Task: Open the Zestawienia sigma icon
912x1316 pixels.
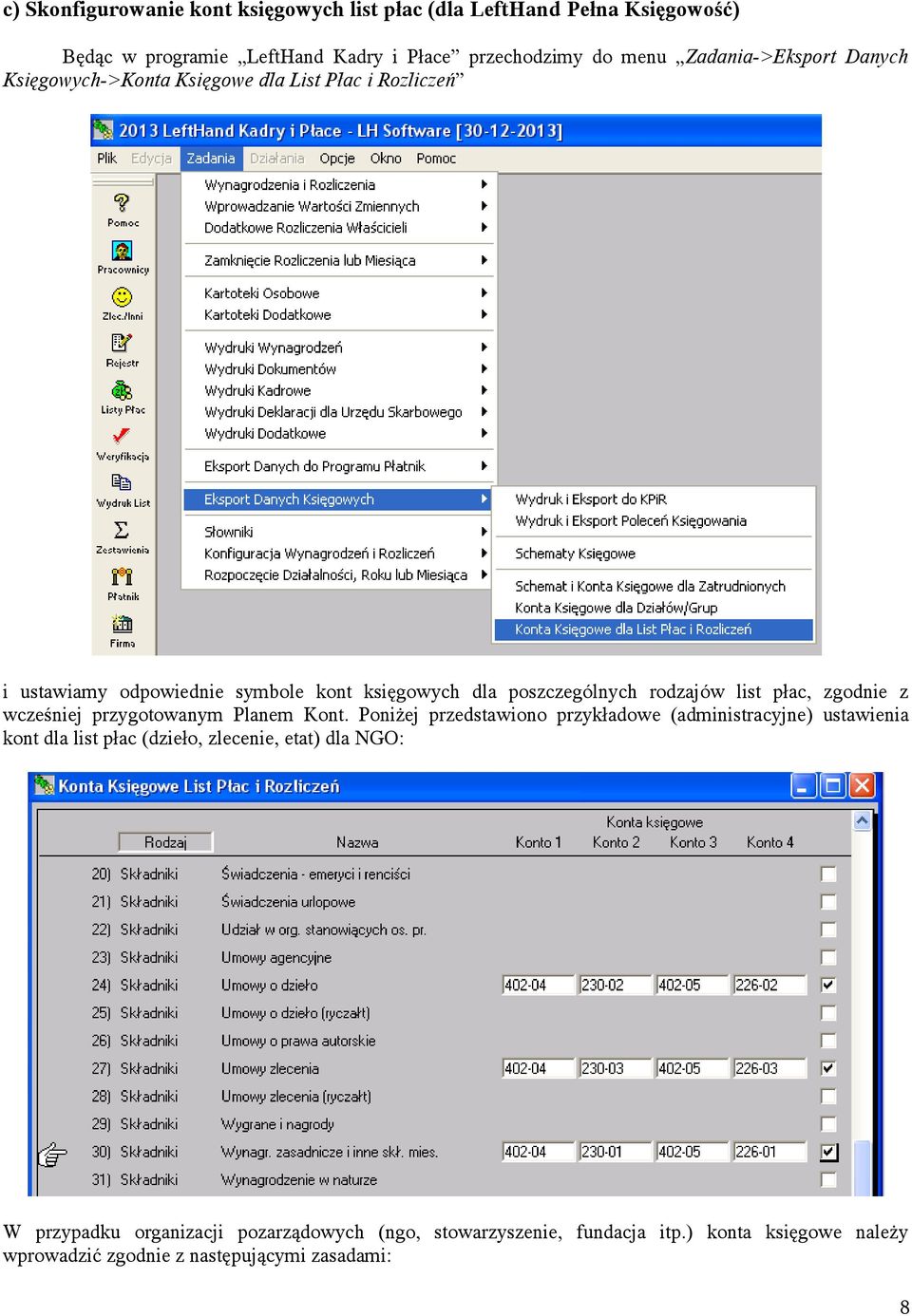Action: tap(123, 530)
